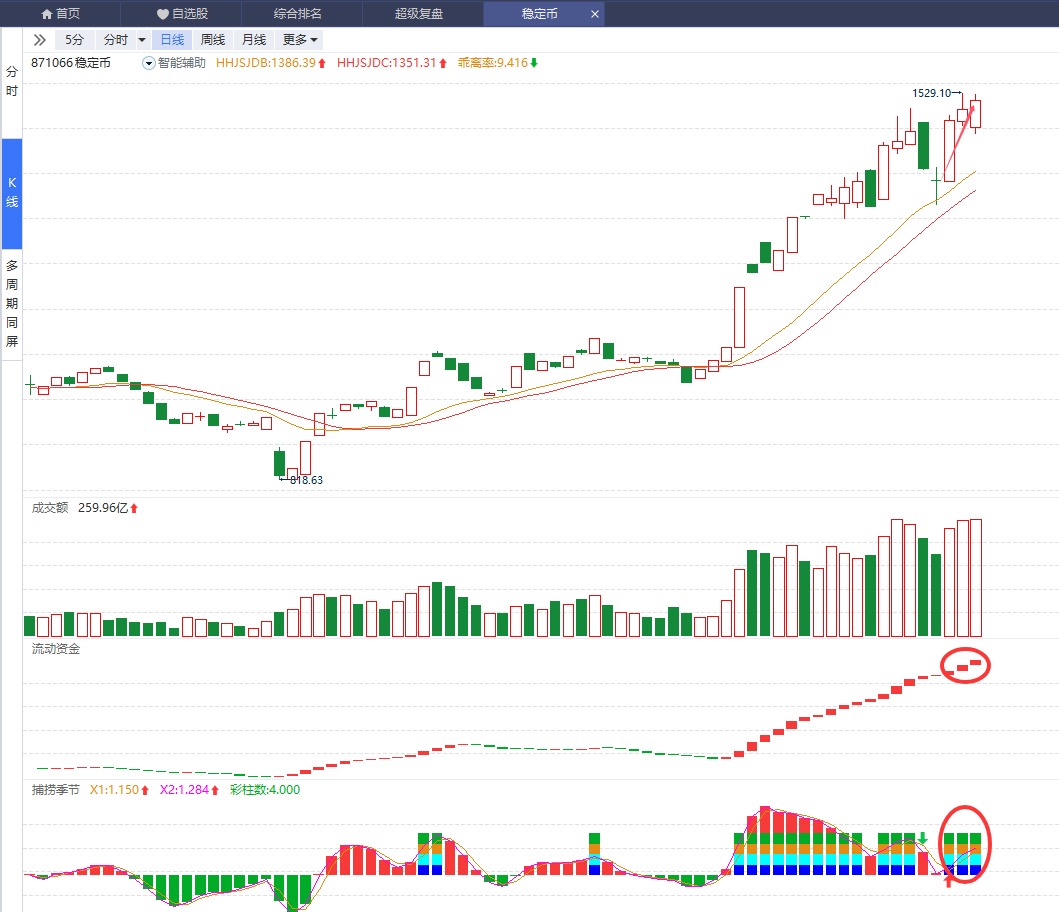The height and width of the screenshot is (912, 1059).
Task: Select the 周线 weekly period
Action: 213,40
